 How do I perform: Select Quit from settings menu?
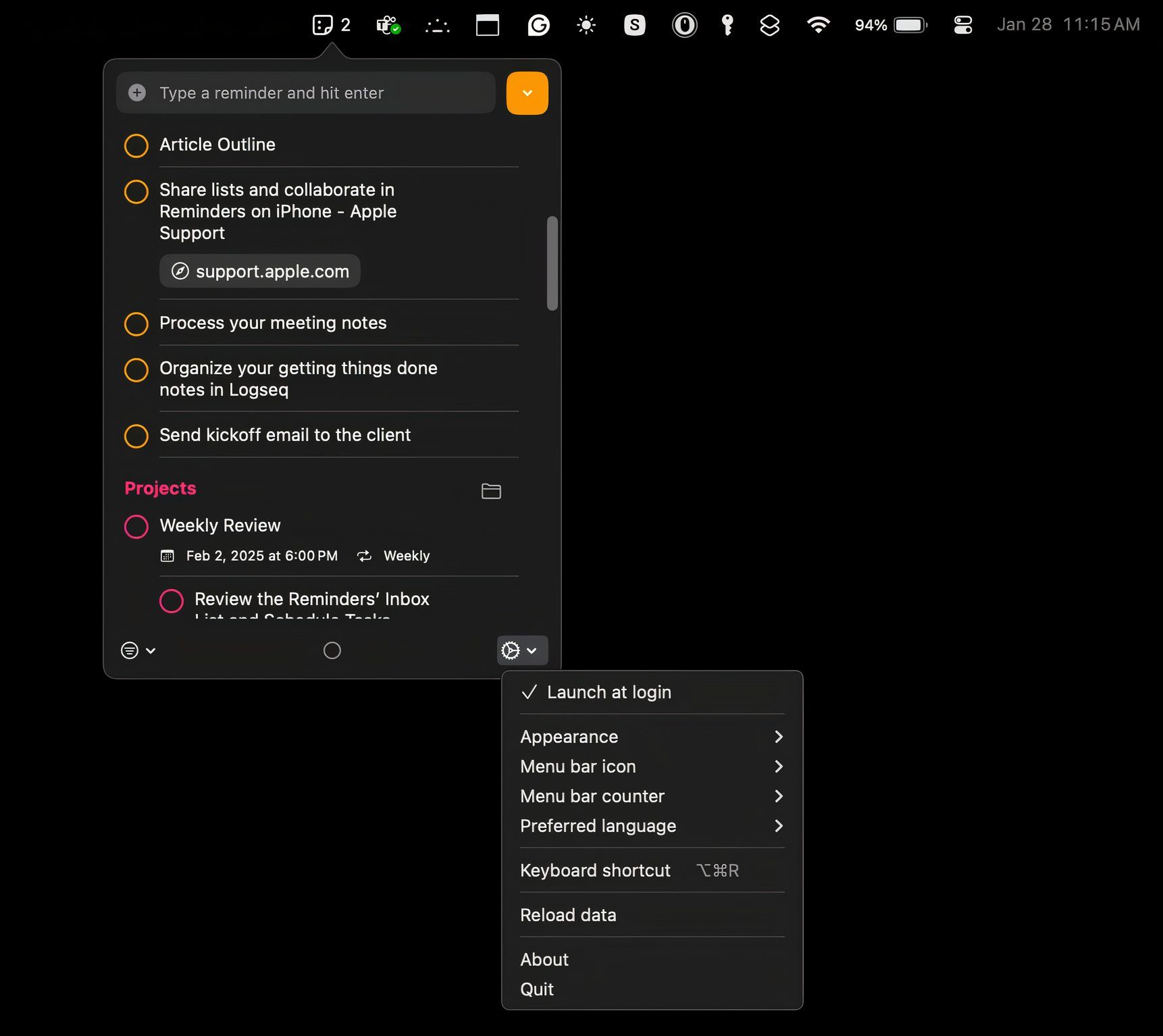pyautogui.click(x=652, y=989)
